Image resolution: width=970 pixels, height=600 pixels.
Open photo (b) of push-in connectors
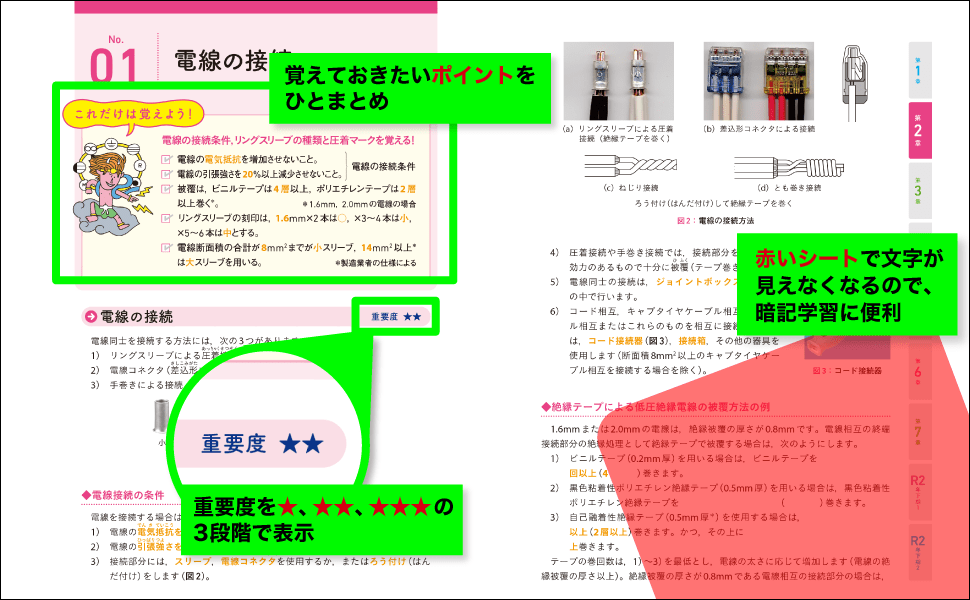(x=758, y=81)
